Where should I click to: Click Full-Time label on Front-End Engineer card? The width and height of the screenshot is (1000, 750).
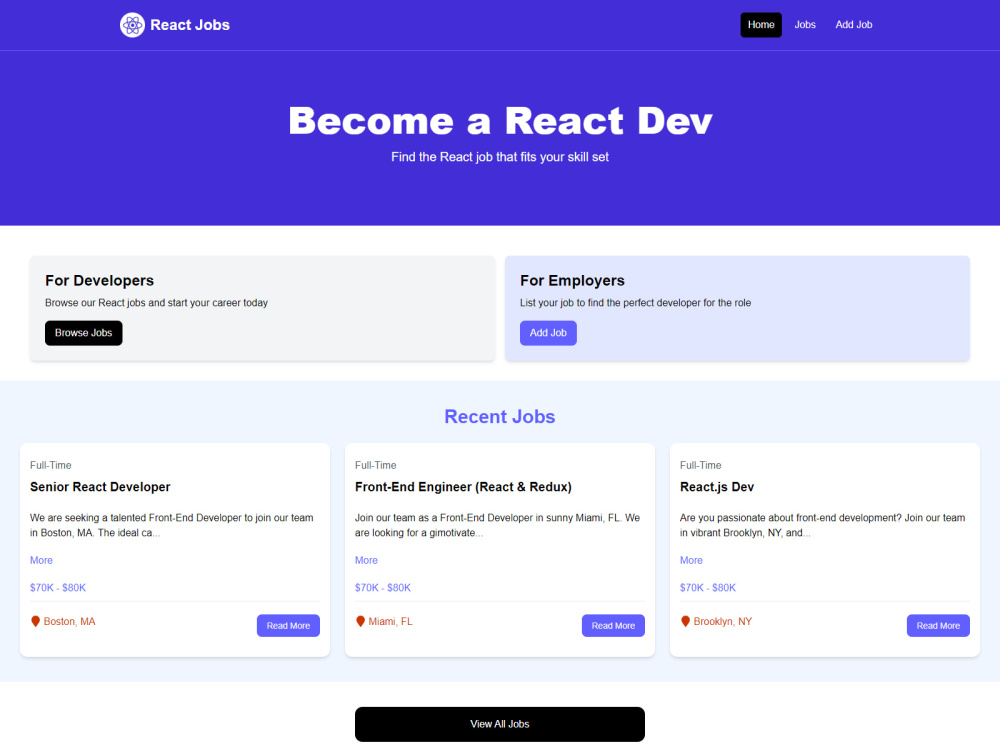[x=376, y=465]
